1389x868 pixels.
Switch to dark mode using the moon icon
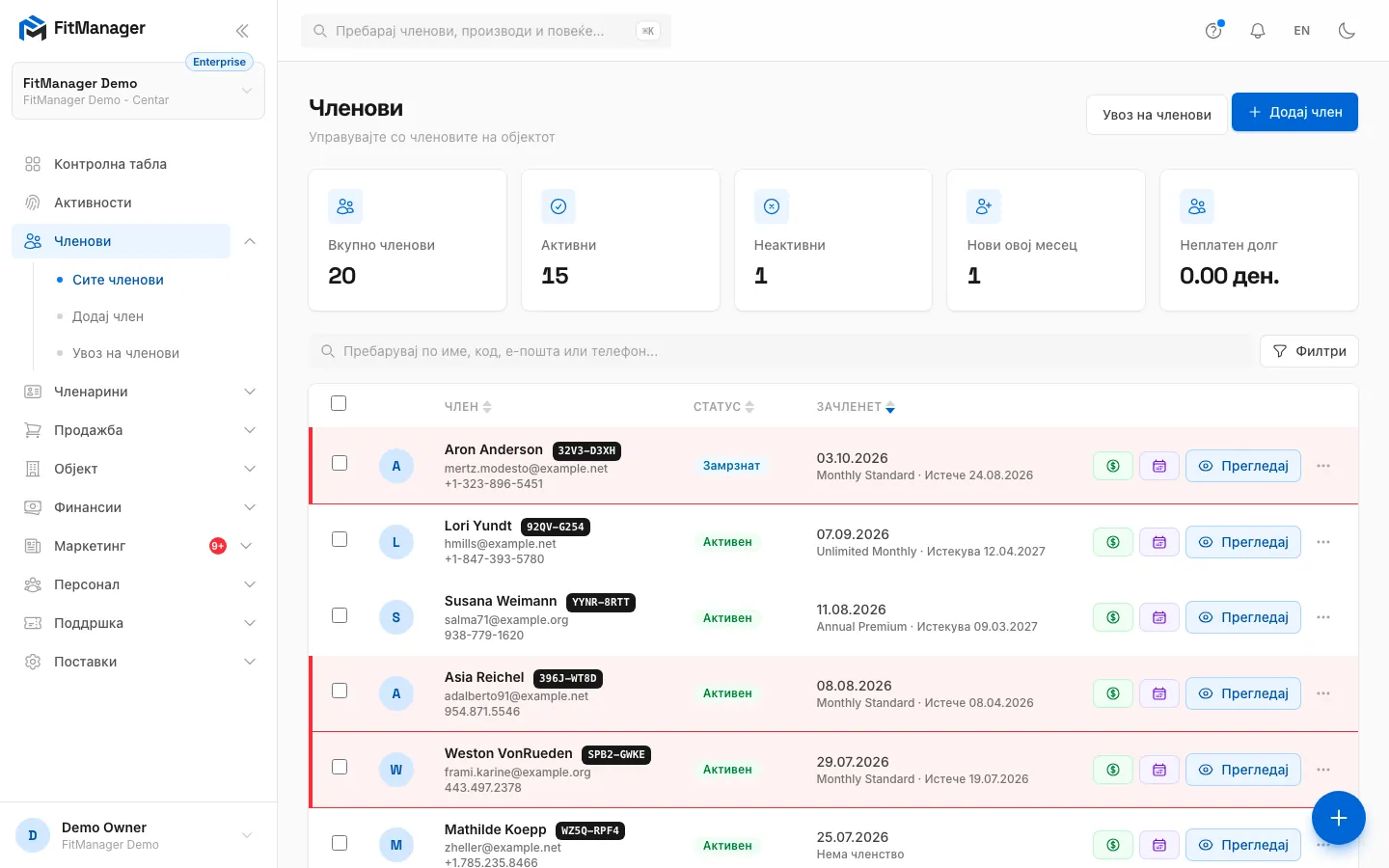pyautogui.click(x=1348, y=31)
